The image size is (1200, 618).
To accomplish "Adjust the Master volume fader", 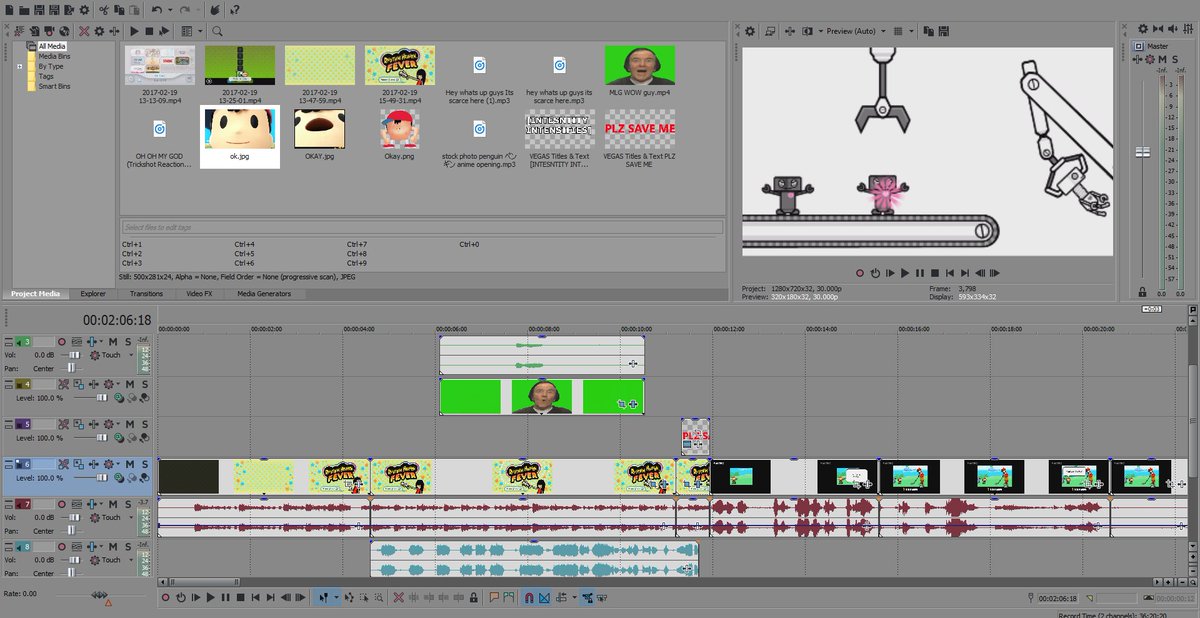I will (x=1142, y=152).
